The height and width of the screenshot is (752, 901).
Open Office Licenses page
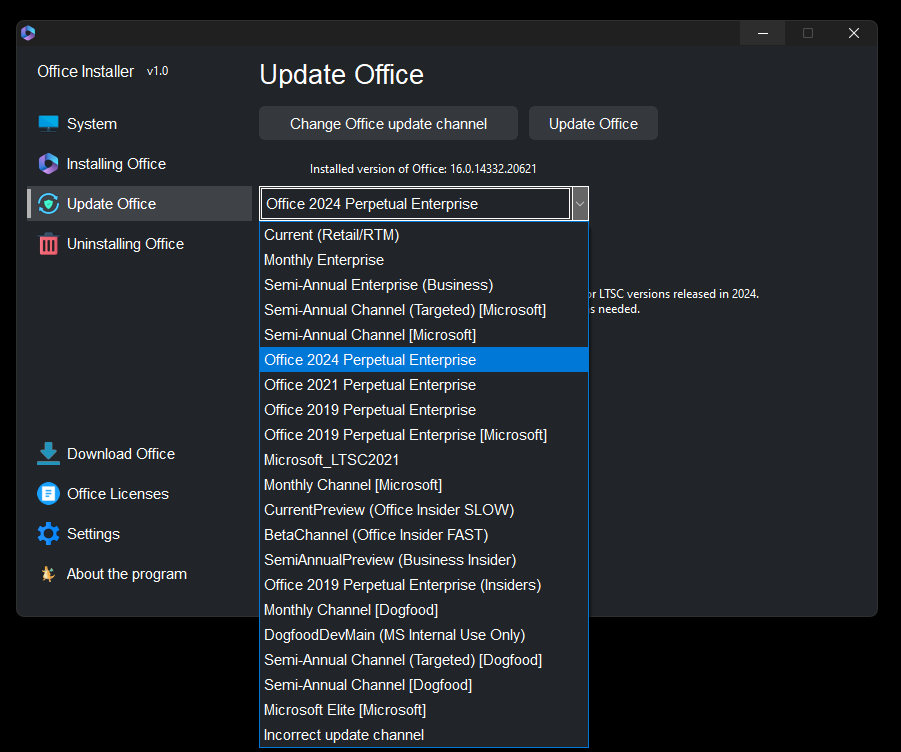(x=140, y=493)
